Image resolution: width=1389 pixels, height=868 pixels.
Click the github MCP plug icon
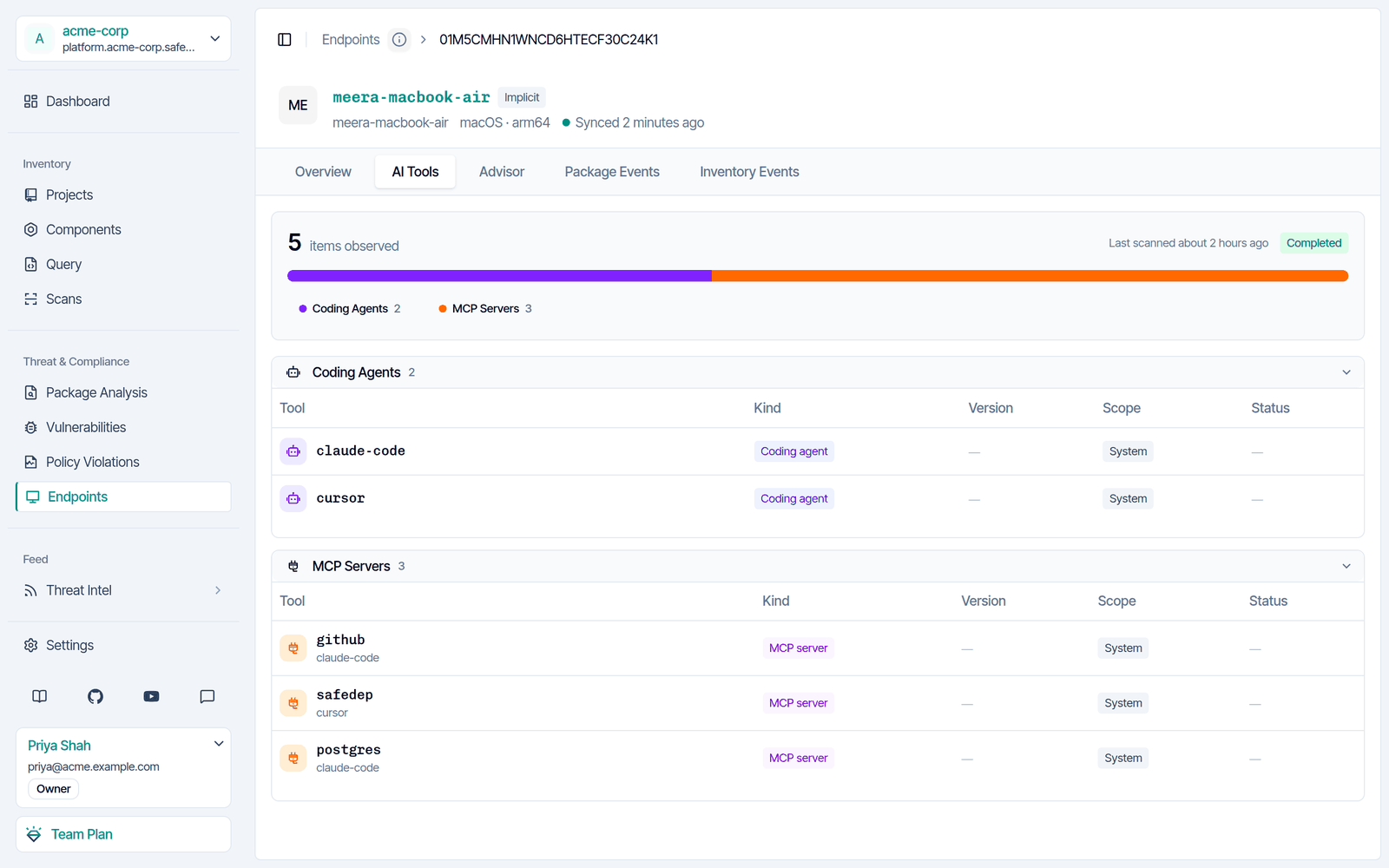click(293, 648)
